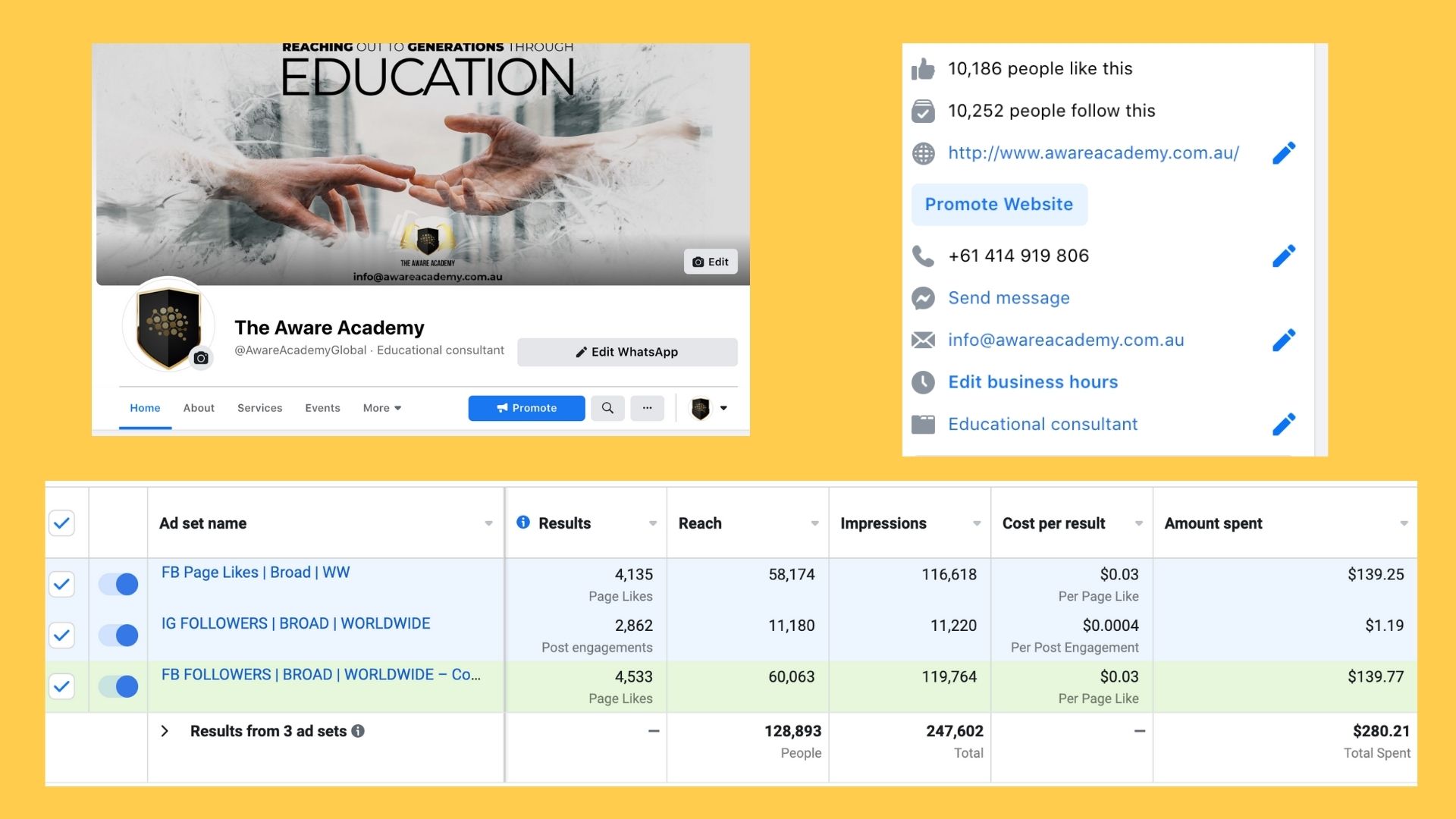Click the 247,602 total impressions value
This screenshot has height=819, width=1456.
954,731
